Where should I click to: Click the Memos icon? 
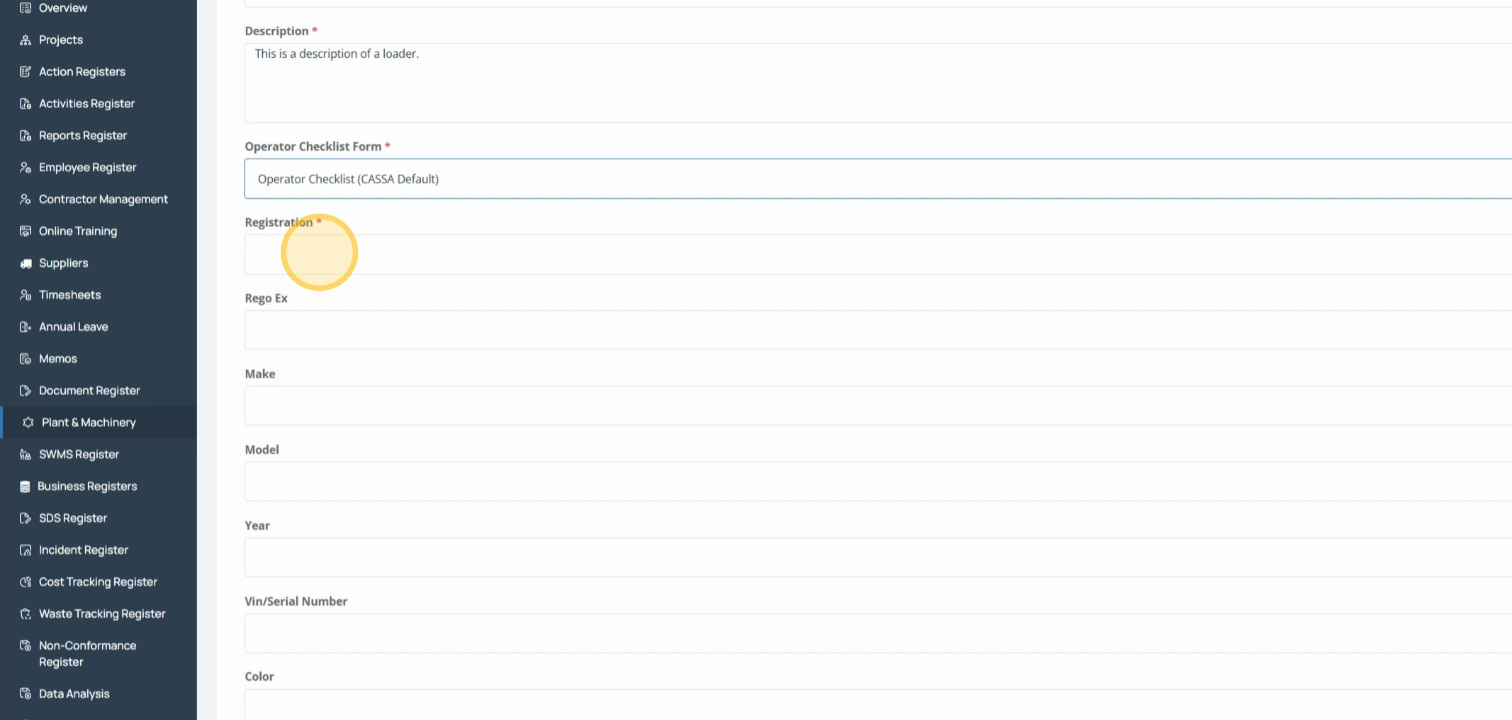click(26, 359)
